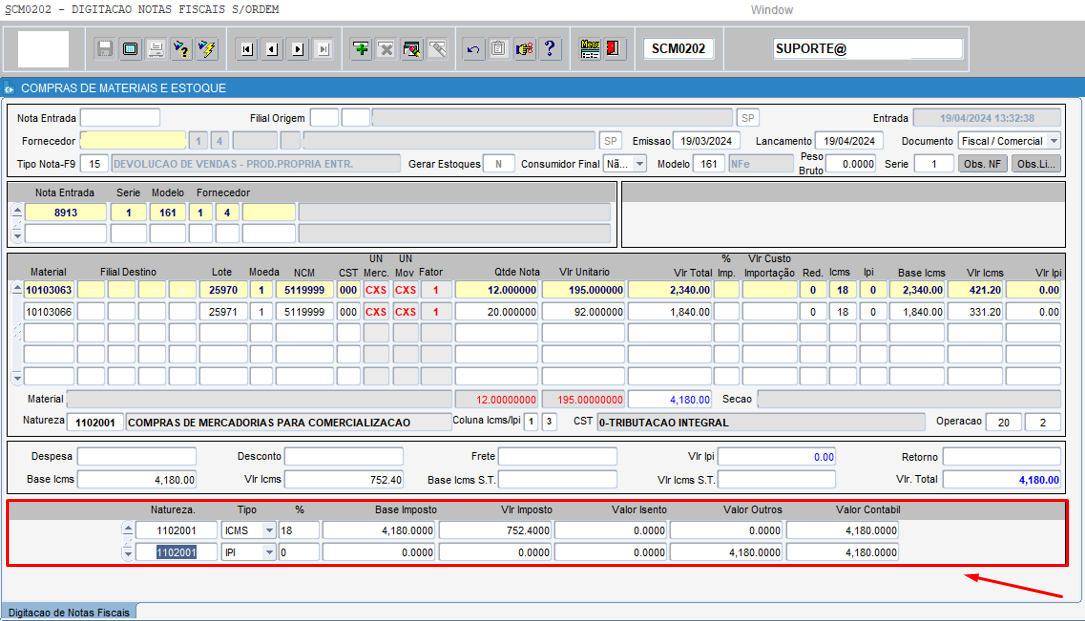Image resolution: width=1085 pixels, height=621 pixels.
Task: Select the Digitacao de Notas Fiscais tab
Action: [x=69, y=613]
